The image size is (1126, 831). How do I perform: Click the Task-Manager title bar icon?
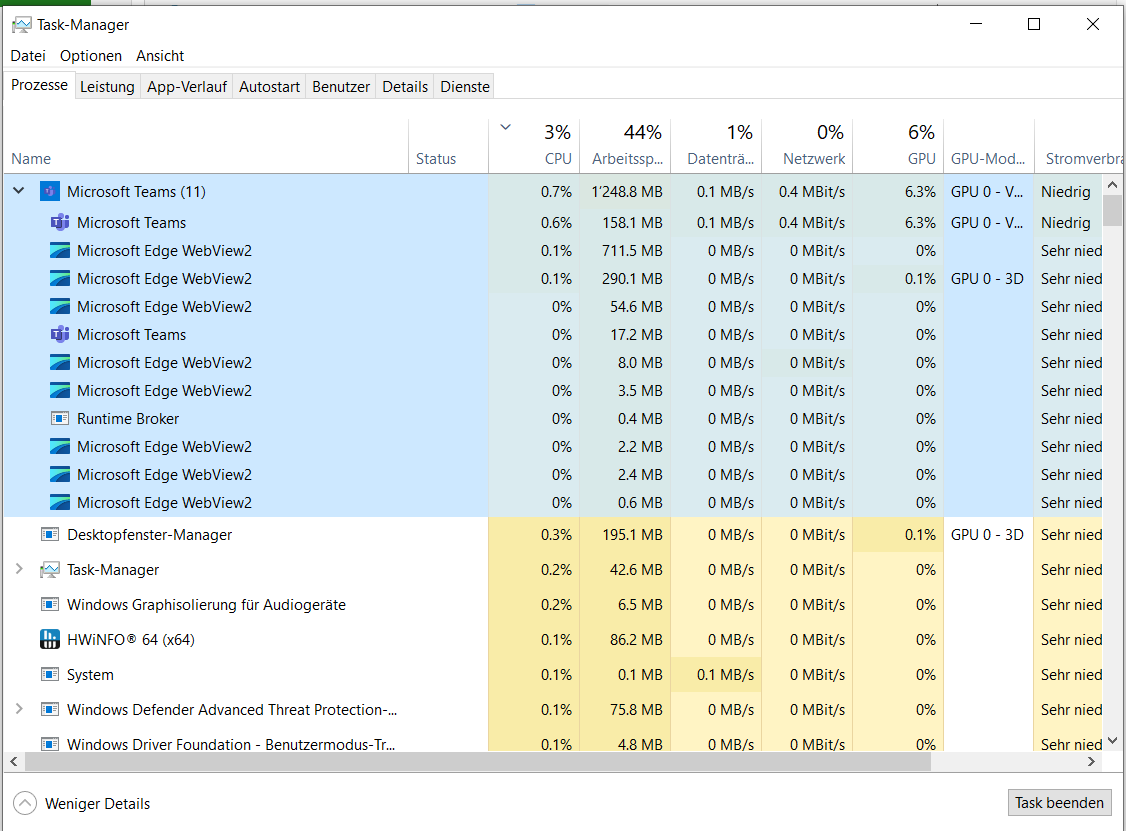click(x=22, y=25)
